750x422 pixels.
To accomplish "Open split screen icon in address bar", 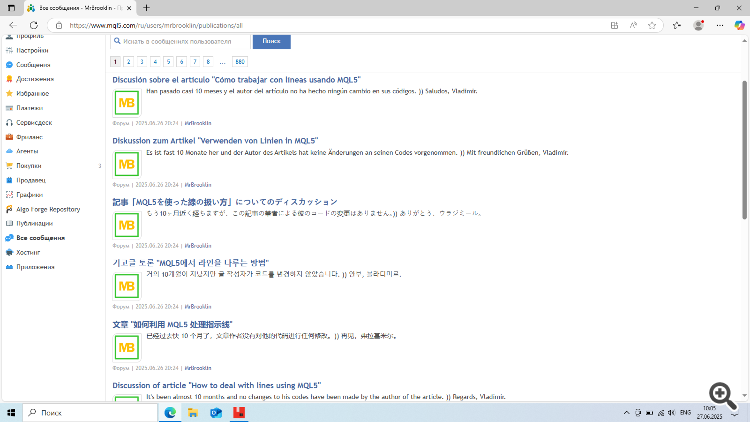I will (x=615, y=25).
